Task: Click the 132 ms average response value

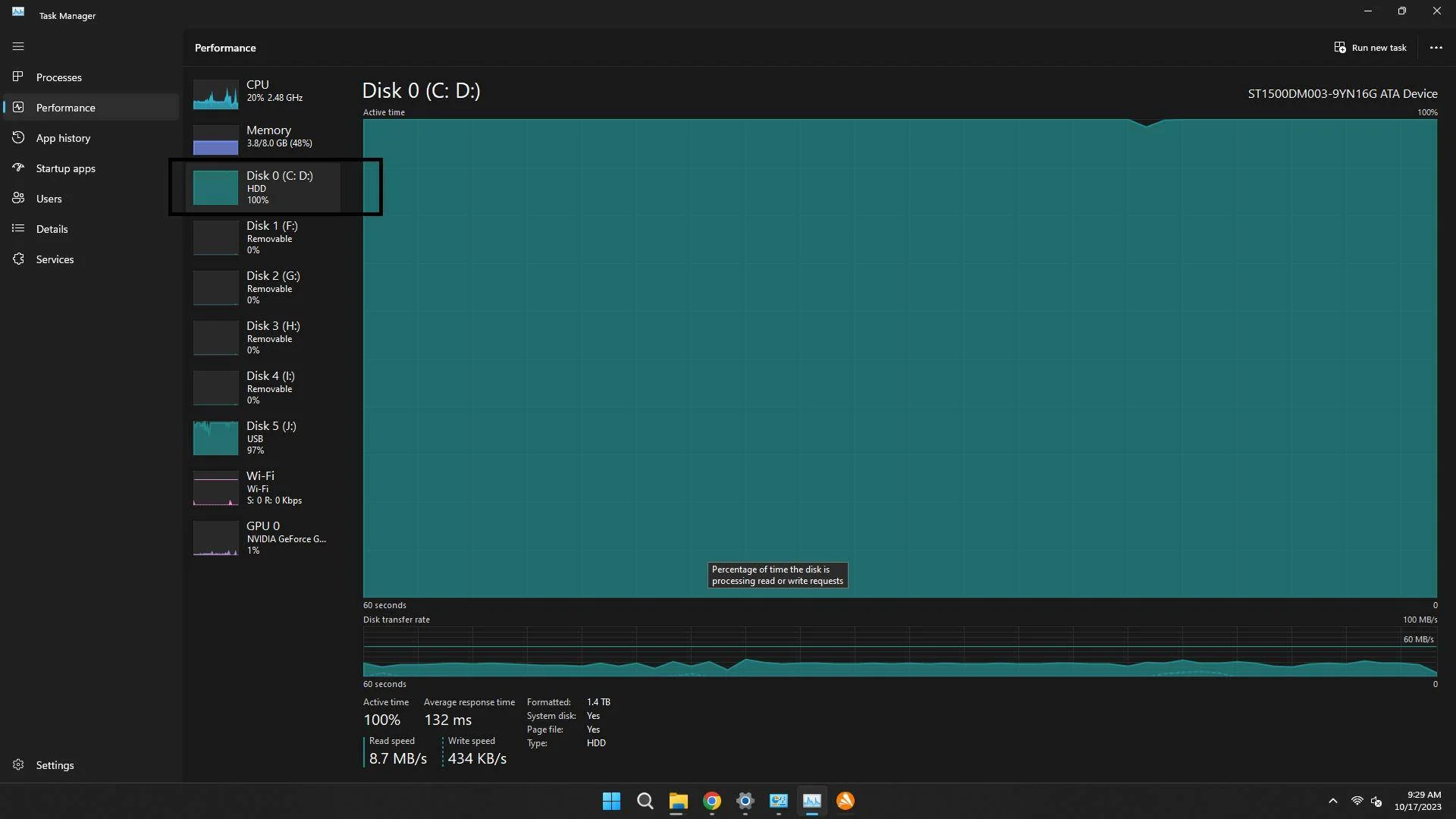Action: pos(447,720)
